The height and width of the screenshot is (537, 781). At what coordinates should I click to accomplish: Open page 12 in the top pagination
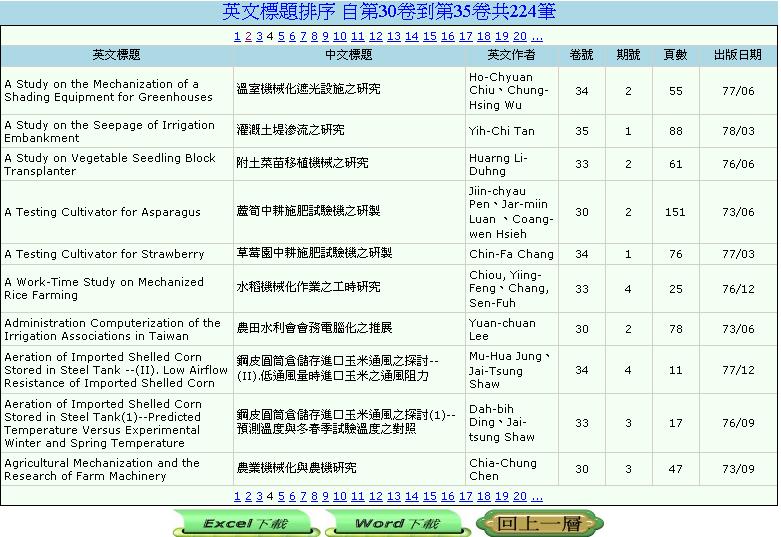[x=376, y=36]
